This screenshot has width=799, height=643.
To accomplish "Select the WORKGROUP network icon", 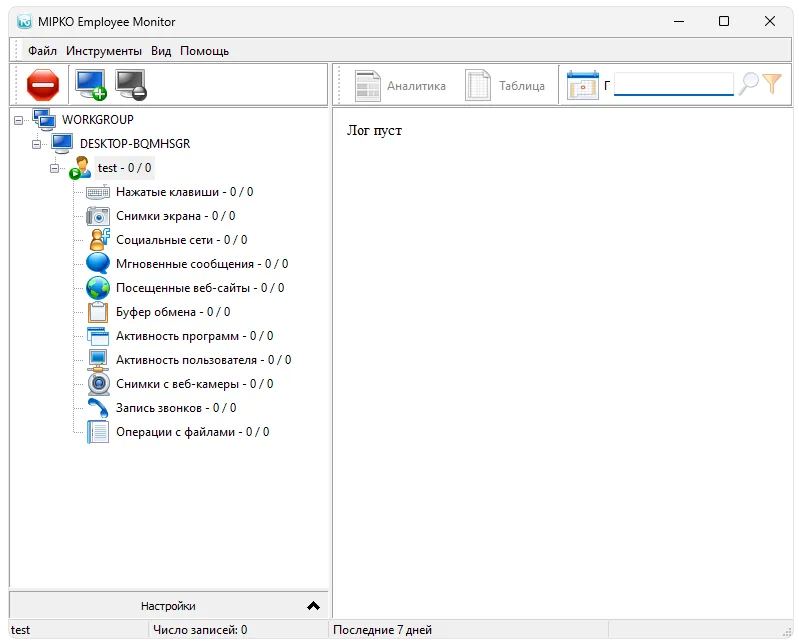I will click(x=44, y=120).
